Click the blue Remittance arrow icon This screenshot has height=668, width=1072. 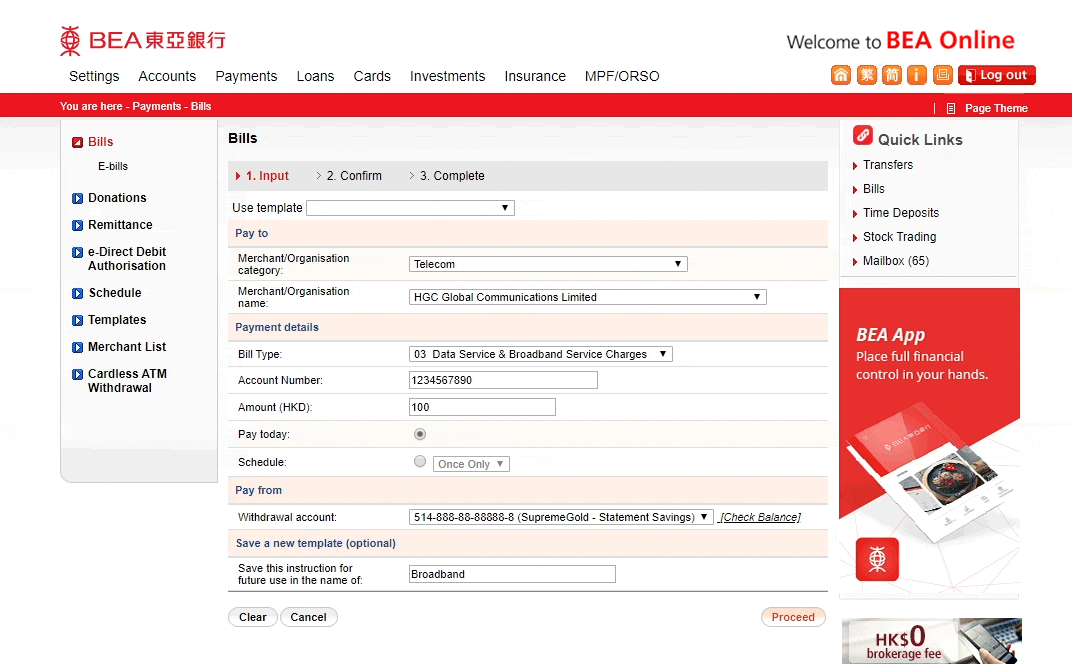(77, 225)
